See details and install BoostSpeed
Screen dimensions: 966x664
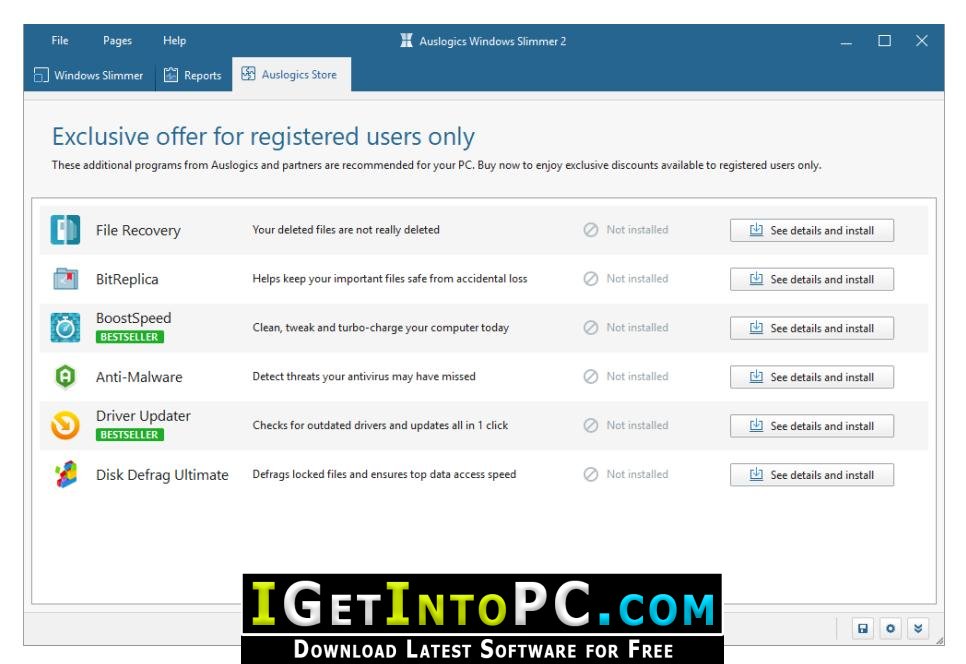tap(811, 328)
